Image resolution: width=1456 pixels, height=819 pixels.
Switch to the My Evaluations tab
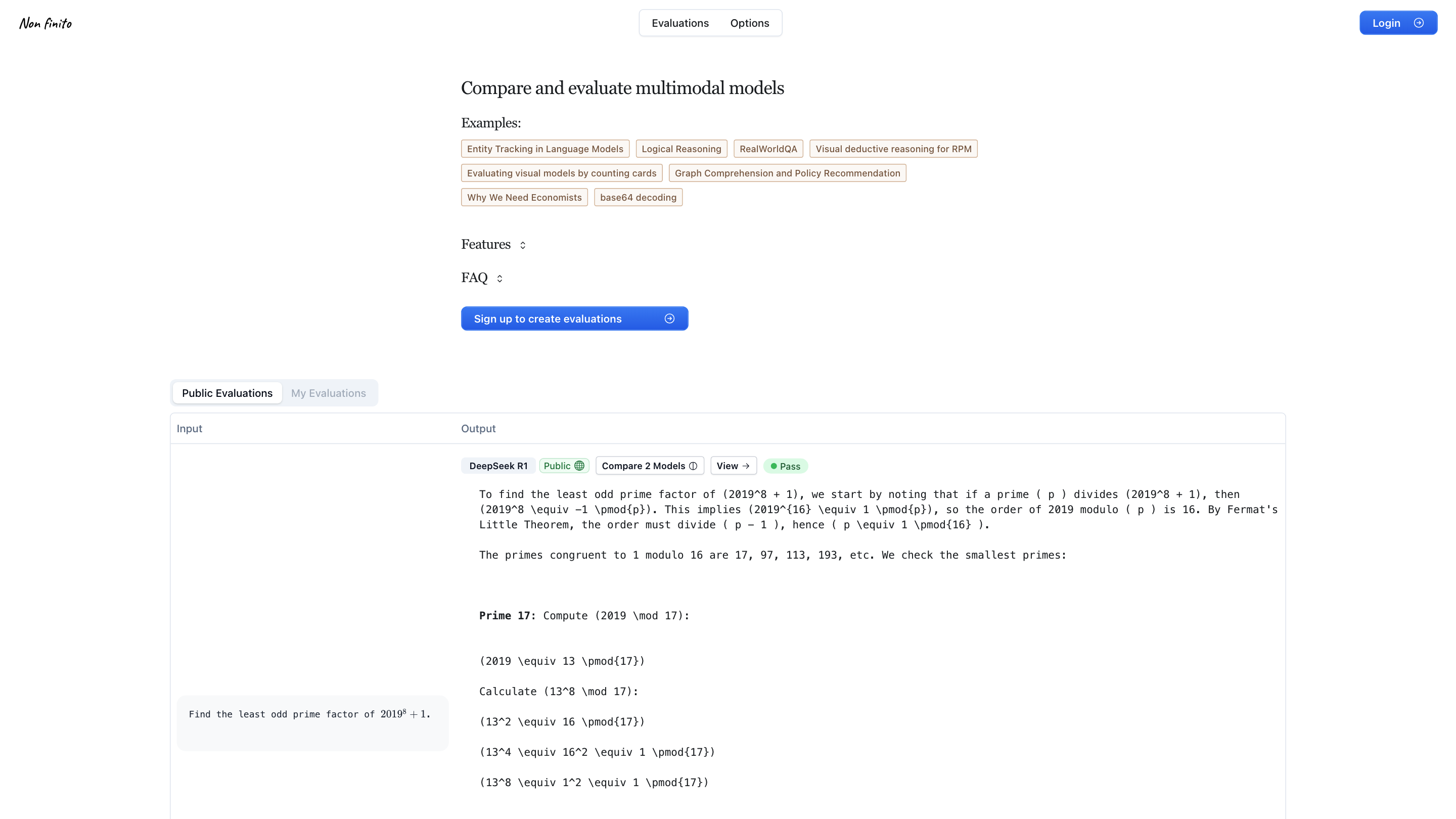(329, 392)
